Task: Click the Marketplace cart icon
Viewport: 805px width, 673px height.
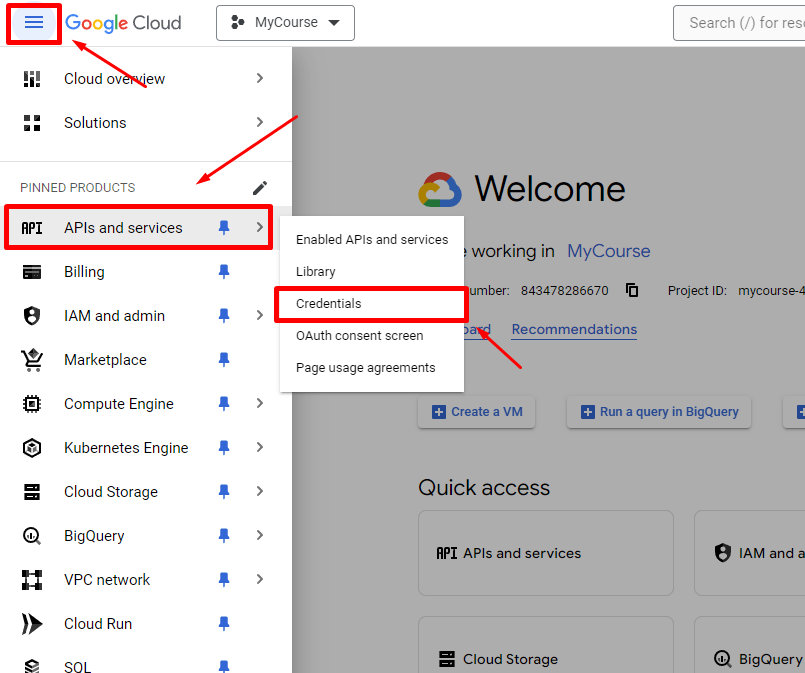Action: tap(32, 360)
